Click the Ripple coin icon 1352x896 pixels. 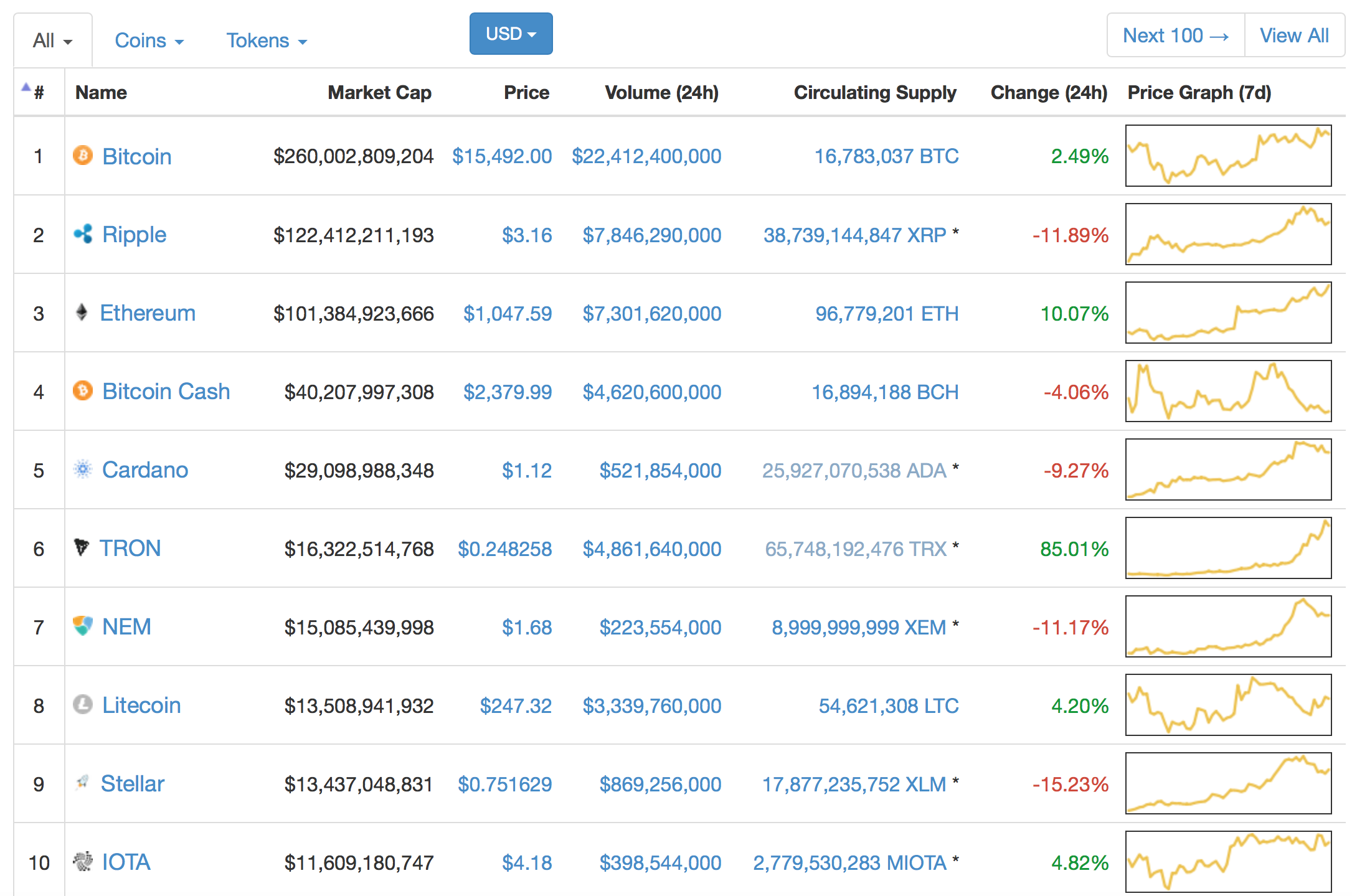(x=83, y=235)
